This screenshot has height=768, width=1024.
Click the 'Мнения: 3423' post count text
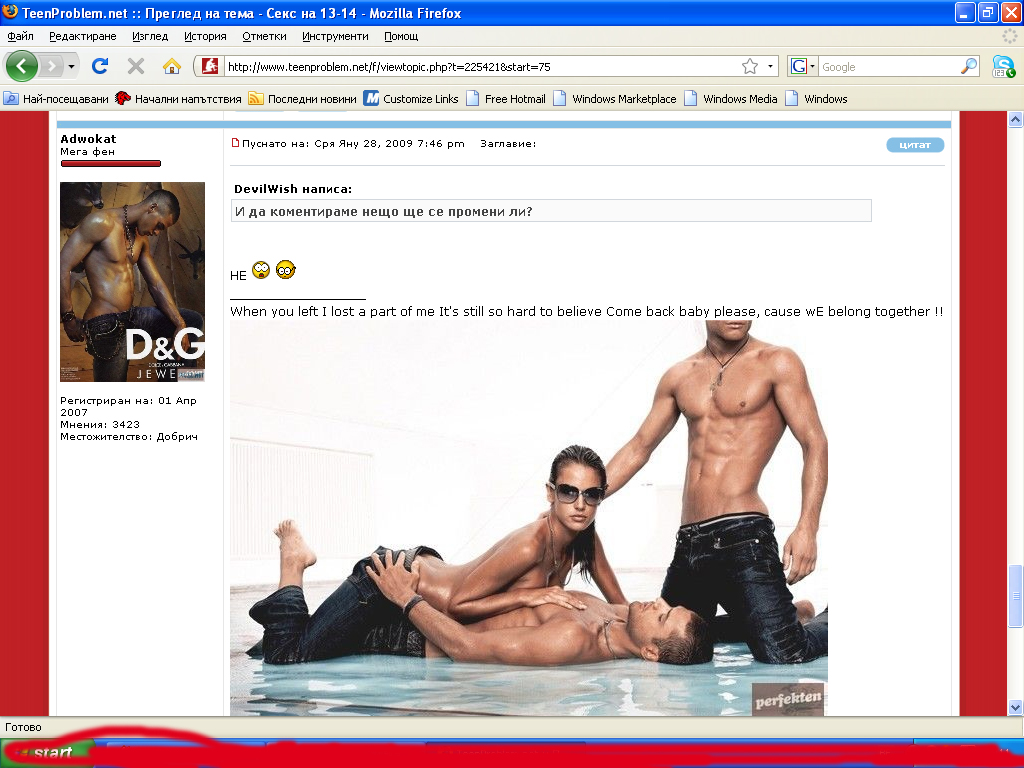coord(100,424)
